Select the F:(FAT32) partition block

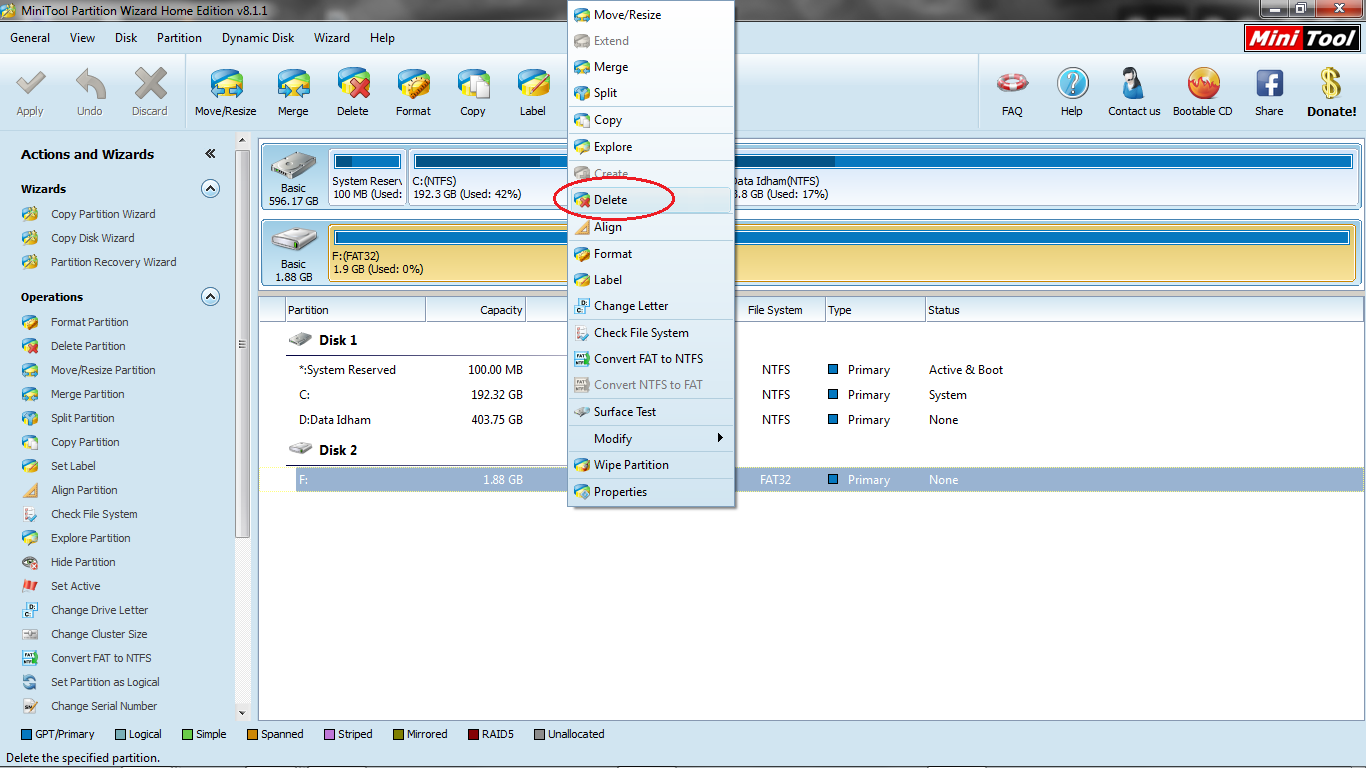click(840, 252)
